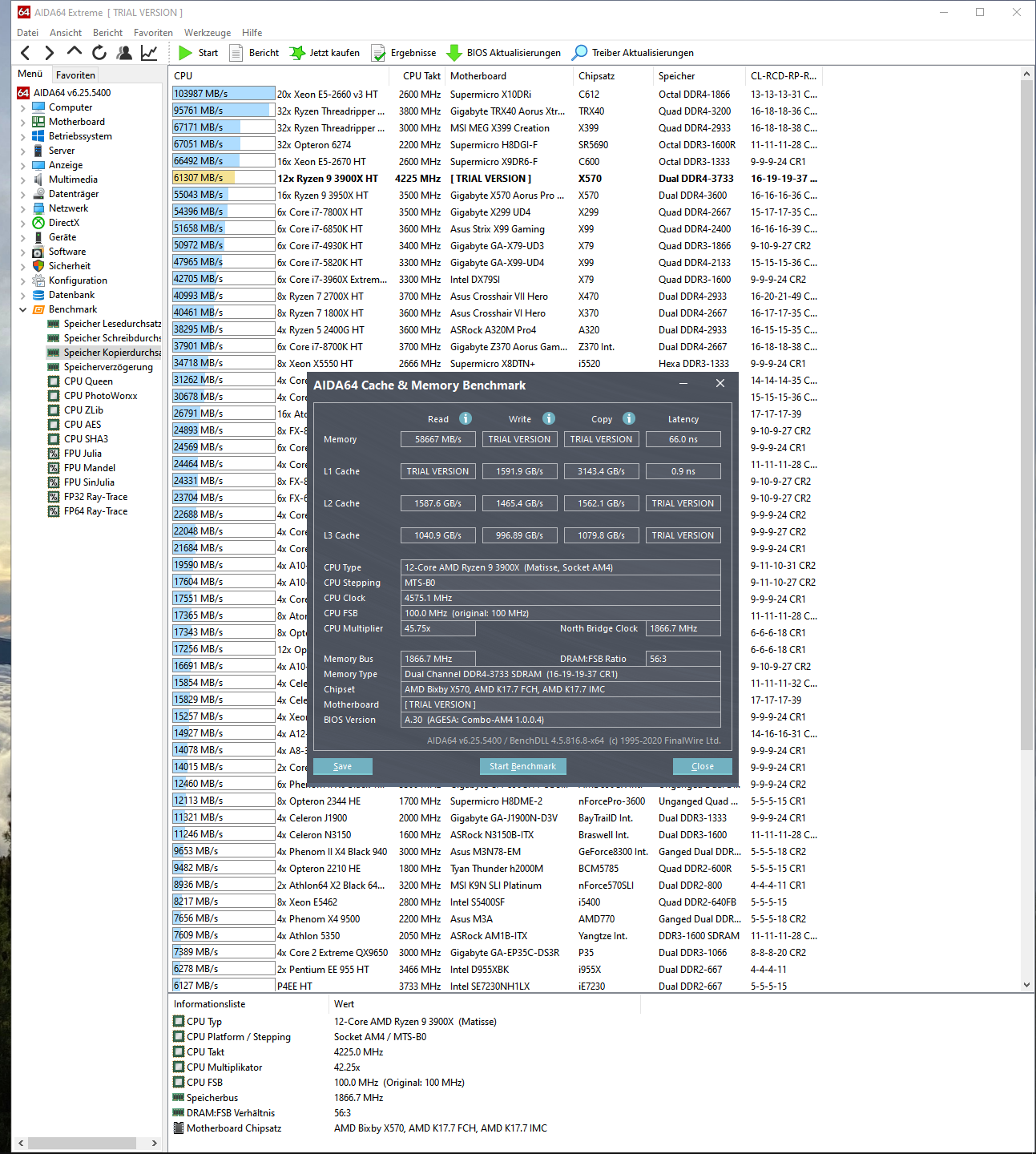Click Jetzt kaufen toolbar button
The height and width of the screenshot is (1154, 1036).
tap(325, 53)
